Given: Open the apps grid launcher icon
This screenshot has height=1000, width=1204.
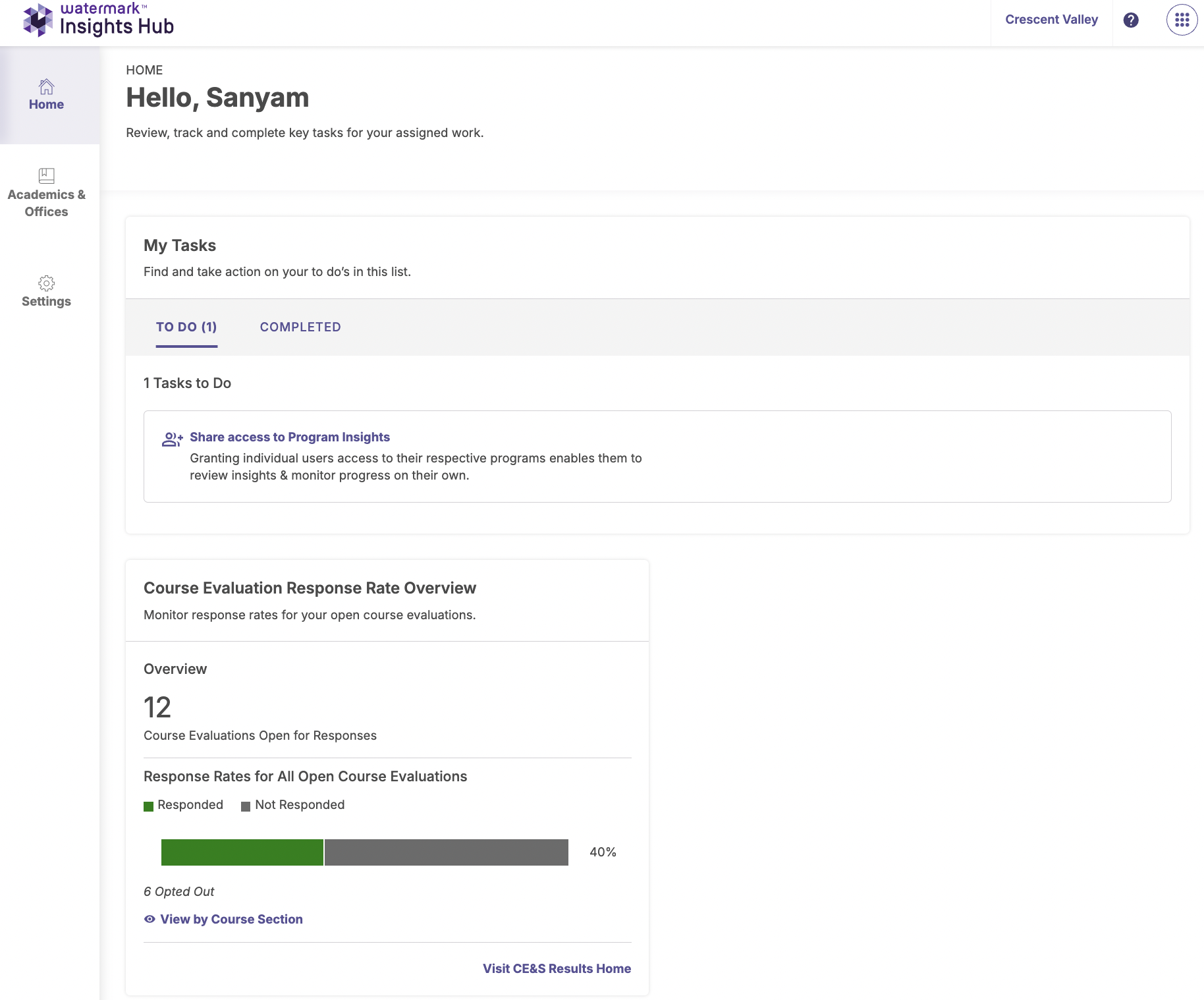Looking at the screenshot, I should click(1182, 20).
